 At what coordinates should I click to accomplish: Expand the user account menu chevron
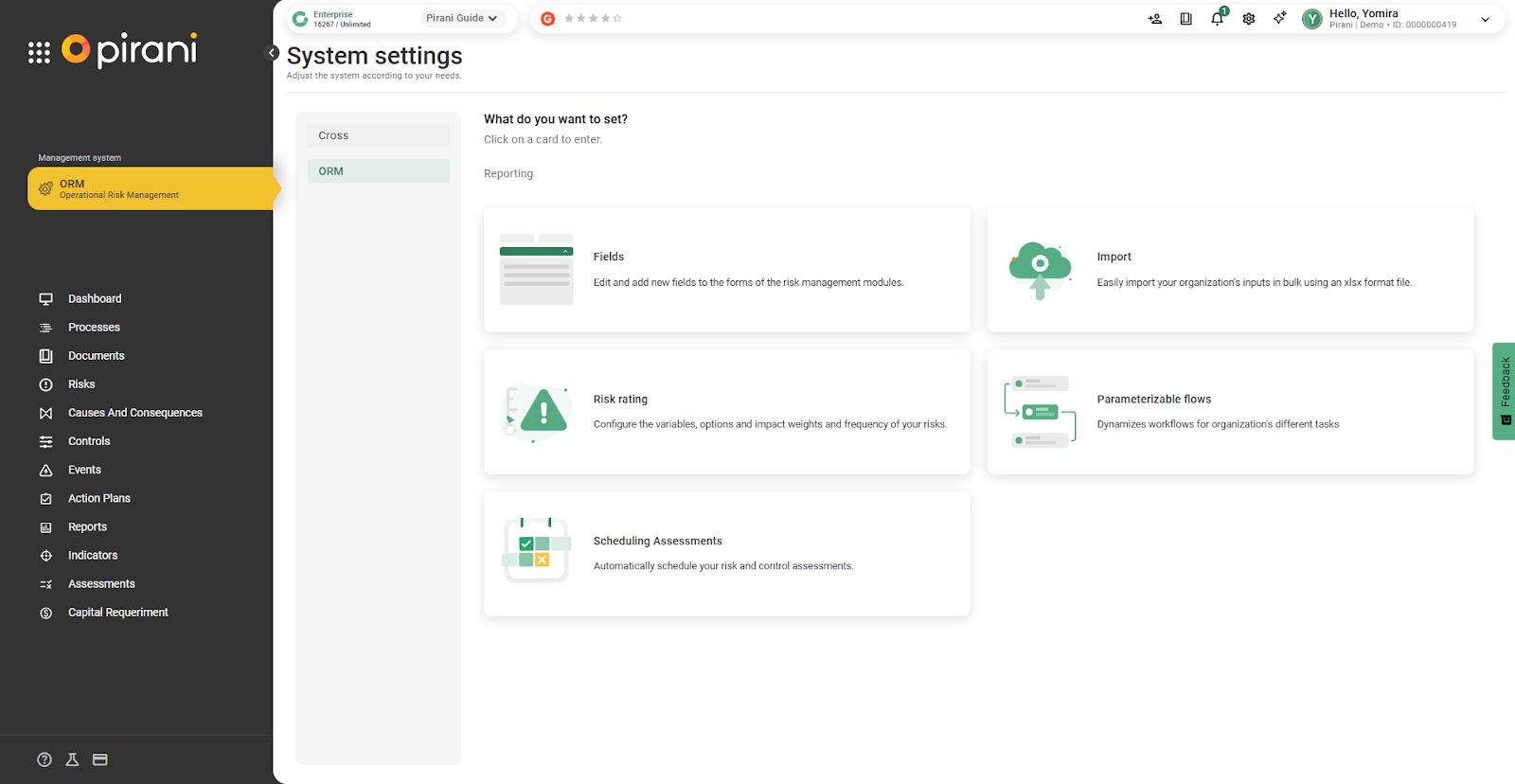pyautogui.click(x=1485, y=19)
